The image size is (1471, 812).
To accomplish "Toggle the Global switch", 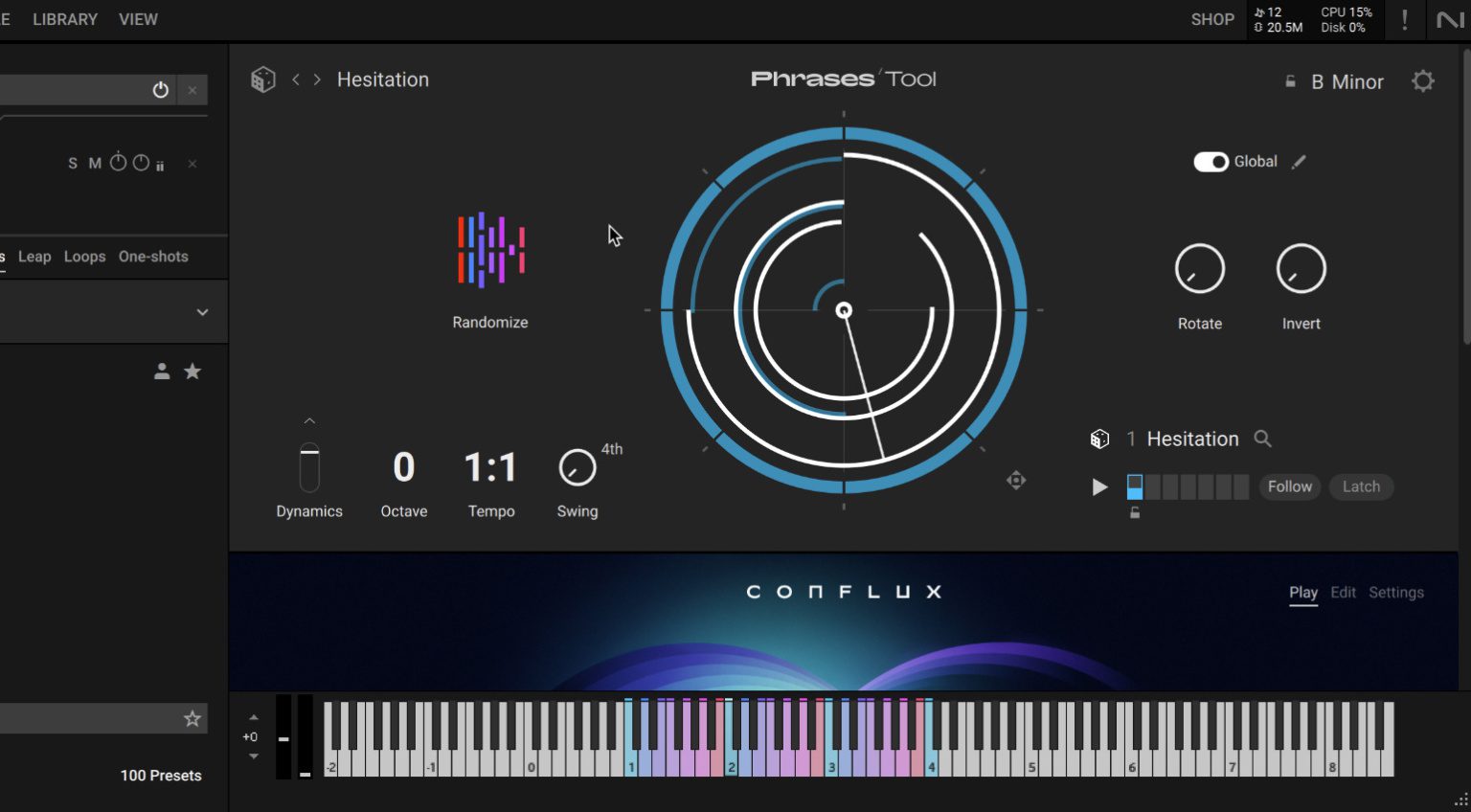I will pos(1212,162).
